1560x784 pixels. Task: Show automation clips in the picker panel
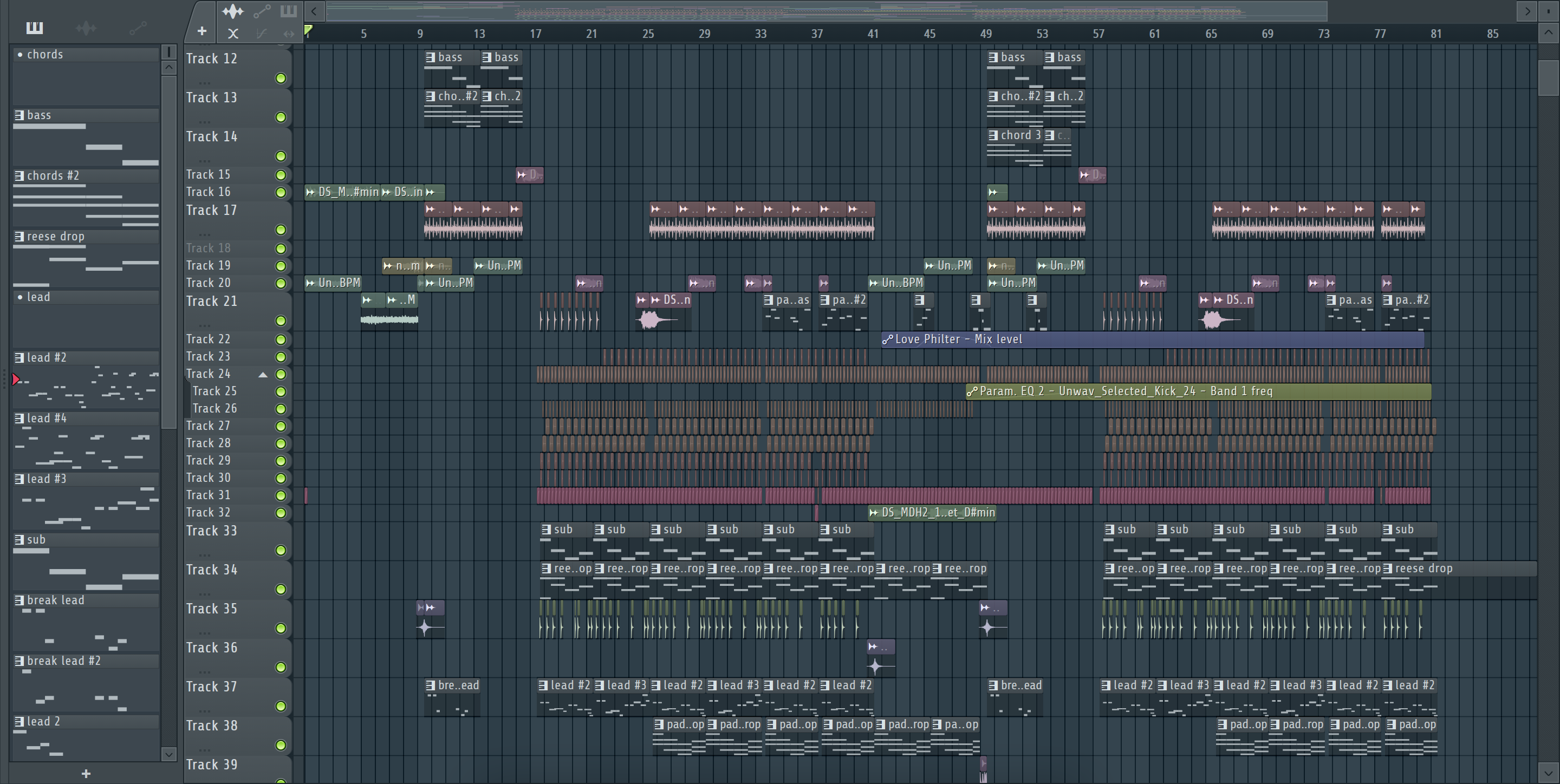(138, 28)
